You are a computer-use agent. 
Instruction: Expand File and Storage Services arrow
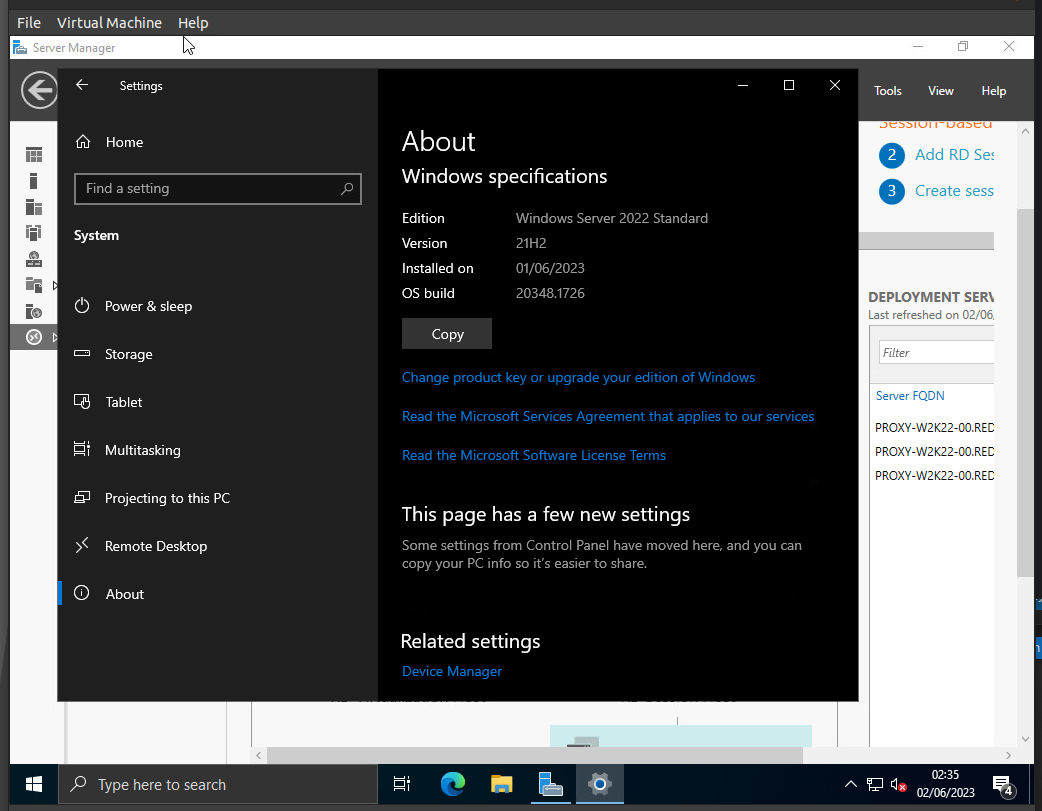click(54, 285)
